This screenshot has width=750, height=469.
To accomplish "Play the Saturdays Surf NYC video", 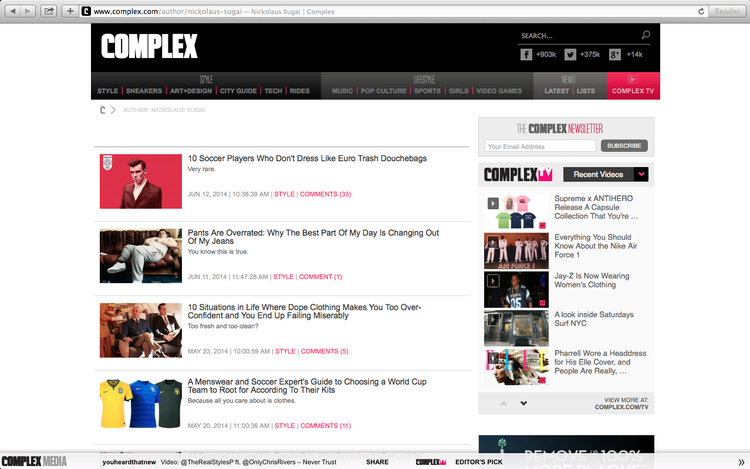I will click(516, 328).
